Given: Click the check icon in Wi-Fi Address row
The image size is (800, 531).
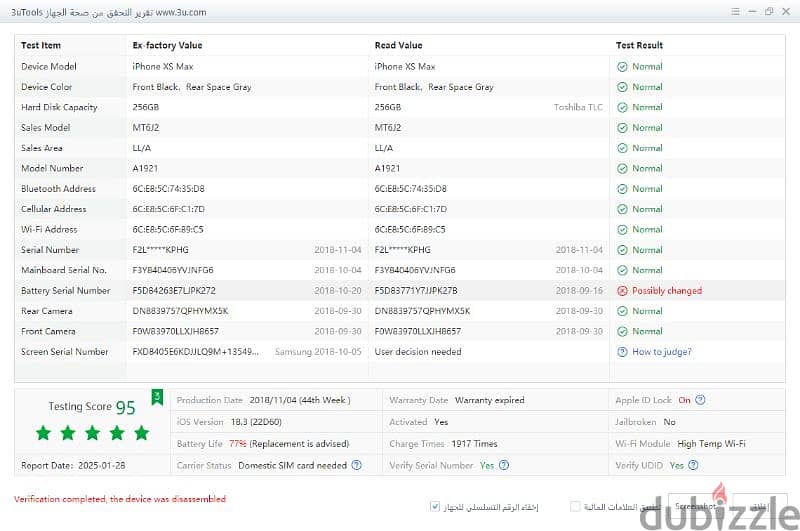Looking at the screenshot, I should pos(622,230).
